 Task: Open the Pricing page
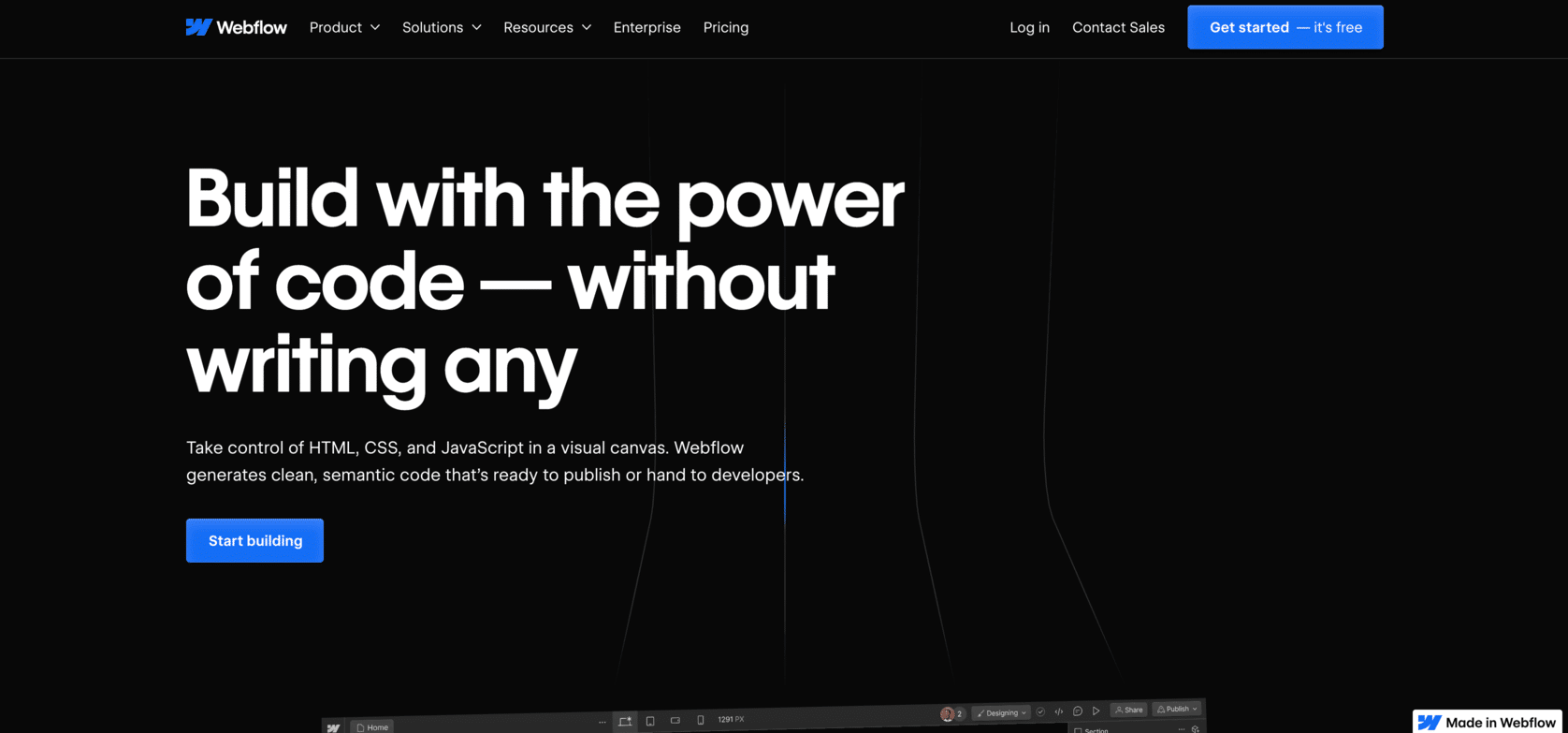(726, 27)
